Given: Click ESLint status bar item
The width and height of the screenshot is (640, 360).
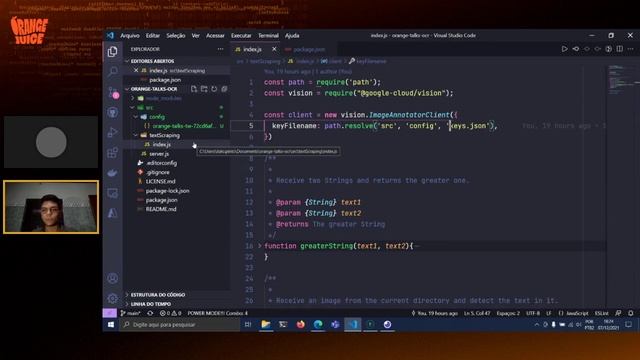Looking at the screenshot, I should [602, 313].
